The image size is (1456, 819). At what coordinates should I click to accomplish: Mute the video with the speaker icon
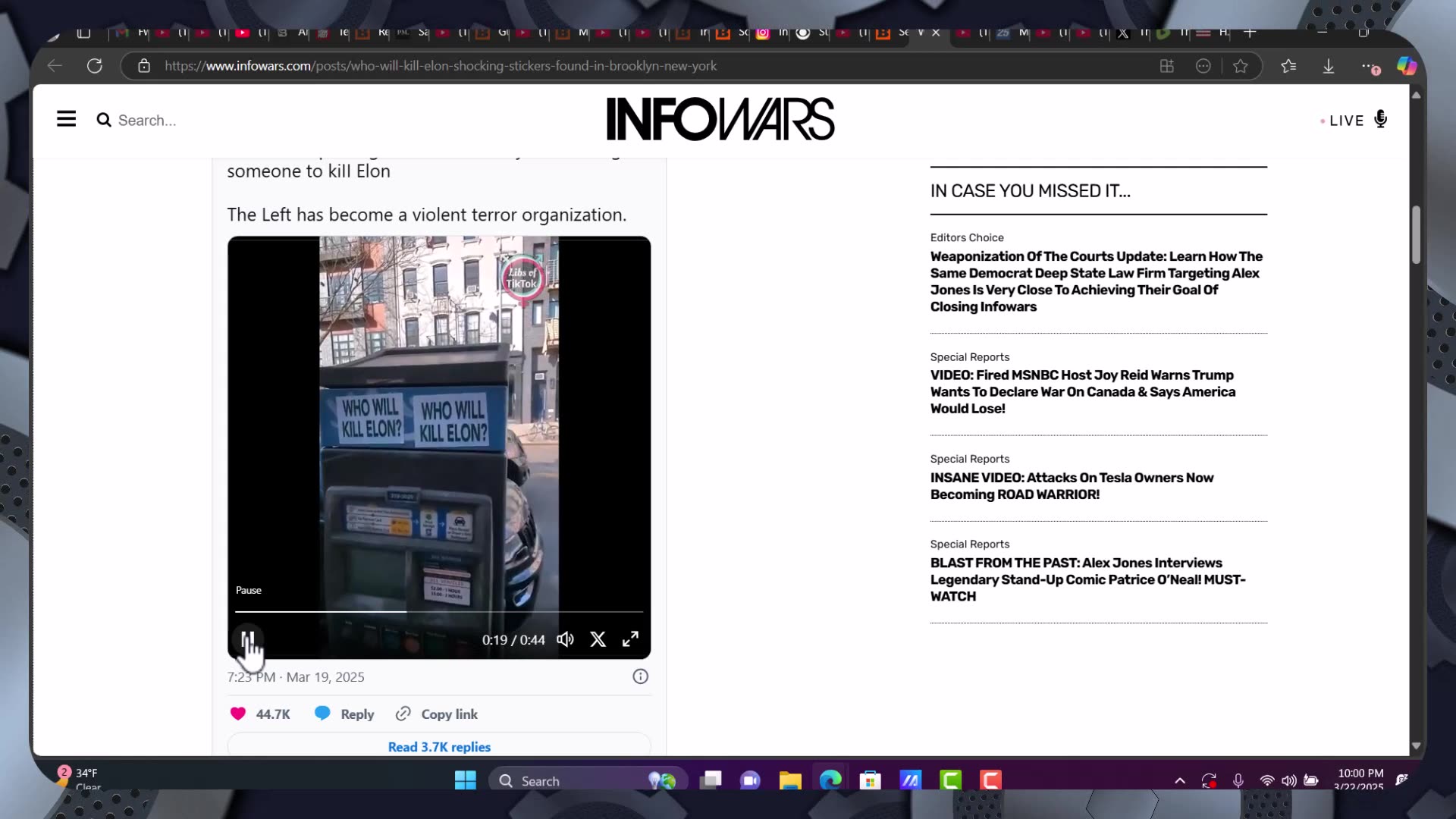tap(565, 639)
